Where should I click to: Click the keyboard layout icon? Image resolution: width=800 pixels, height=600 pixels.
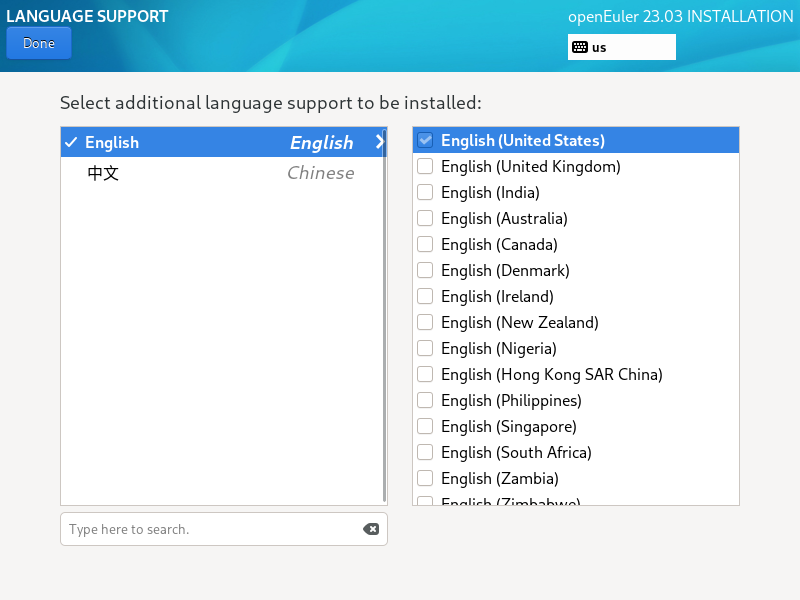580,47
